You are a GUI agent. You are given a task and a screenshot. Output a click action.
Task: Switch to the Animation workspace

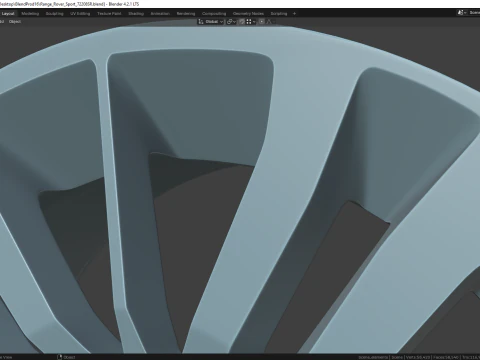click(x=160, y=14)
